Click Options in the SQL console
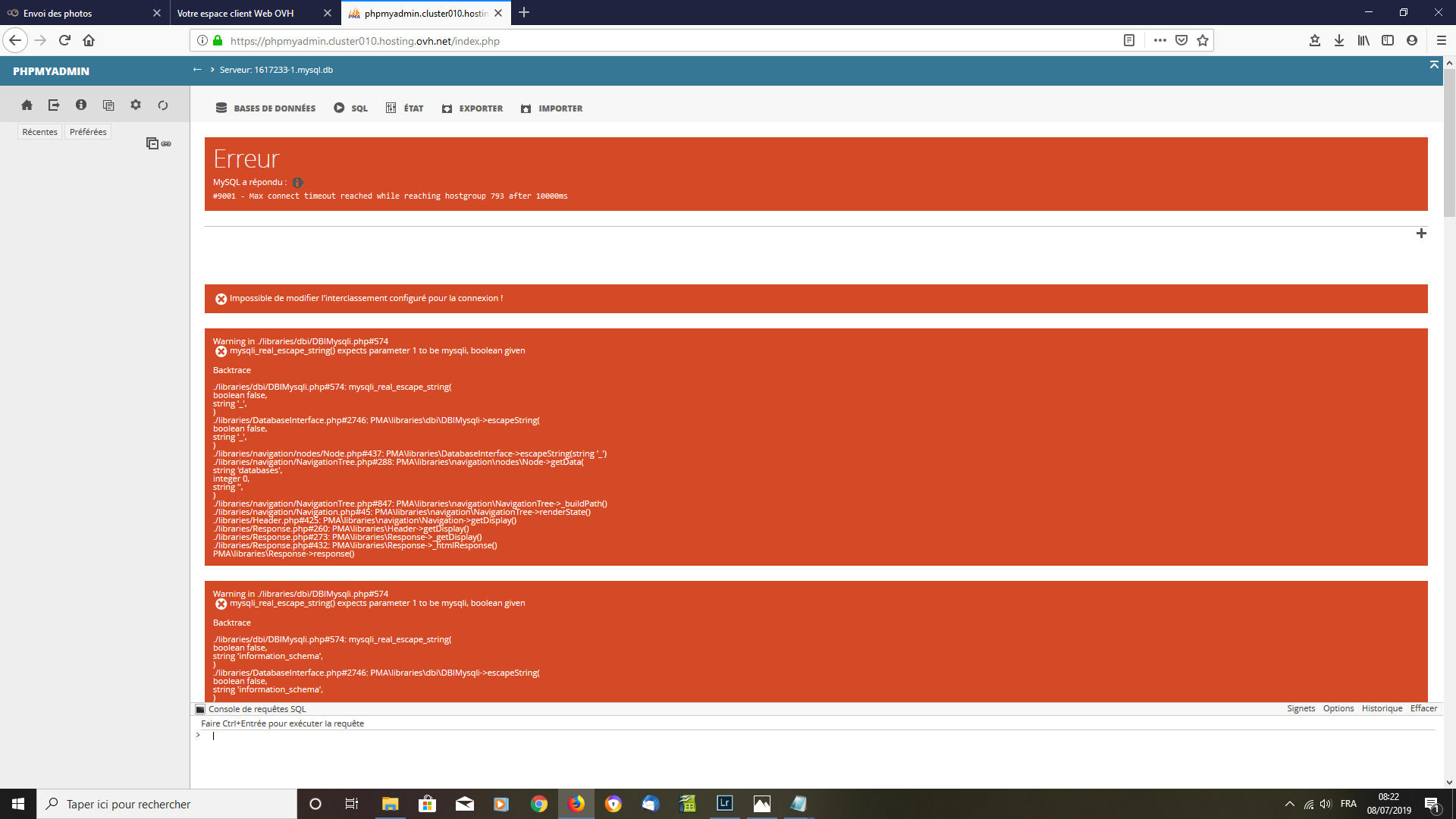Viewport: 1456px width, 819px height. pos(1338,708)
